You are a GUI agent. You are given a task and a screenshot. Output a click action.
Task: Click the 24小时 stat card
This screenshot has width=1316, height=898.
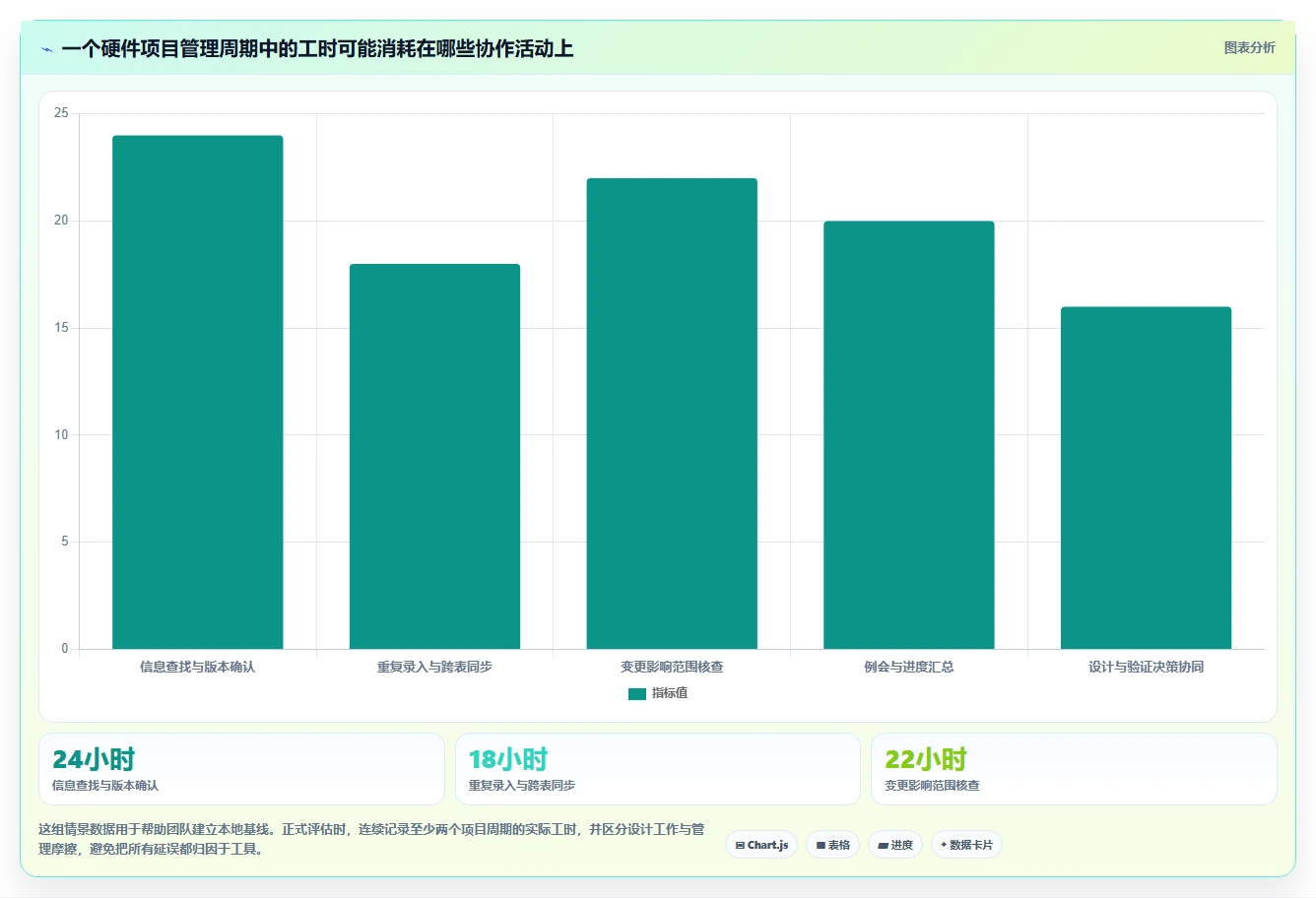241,769
